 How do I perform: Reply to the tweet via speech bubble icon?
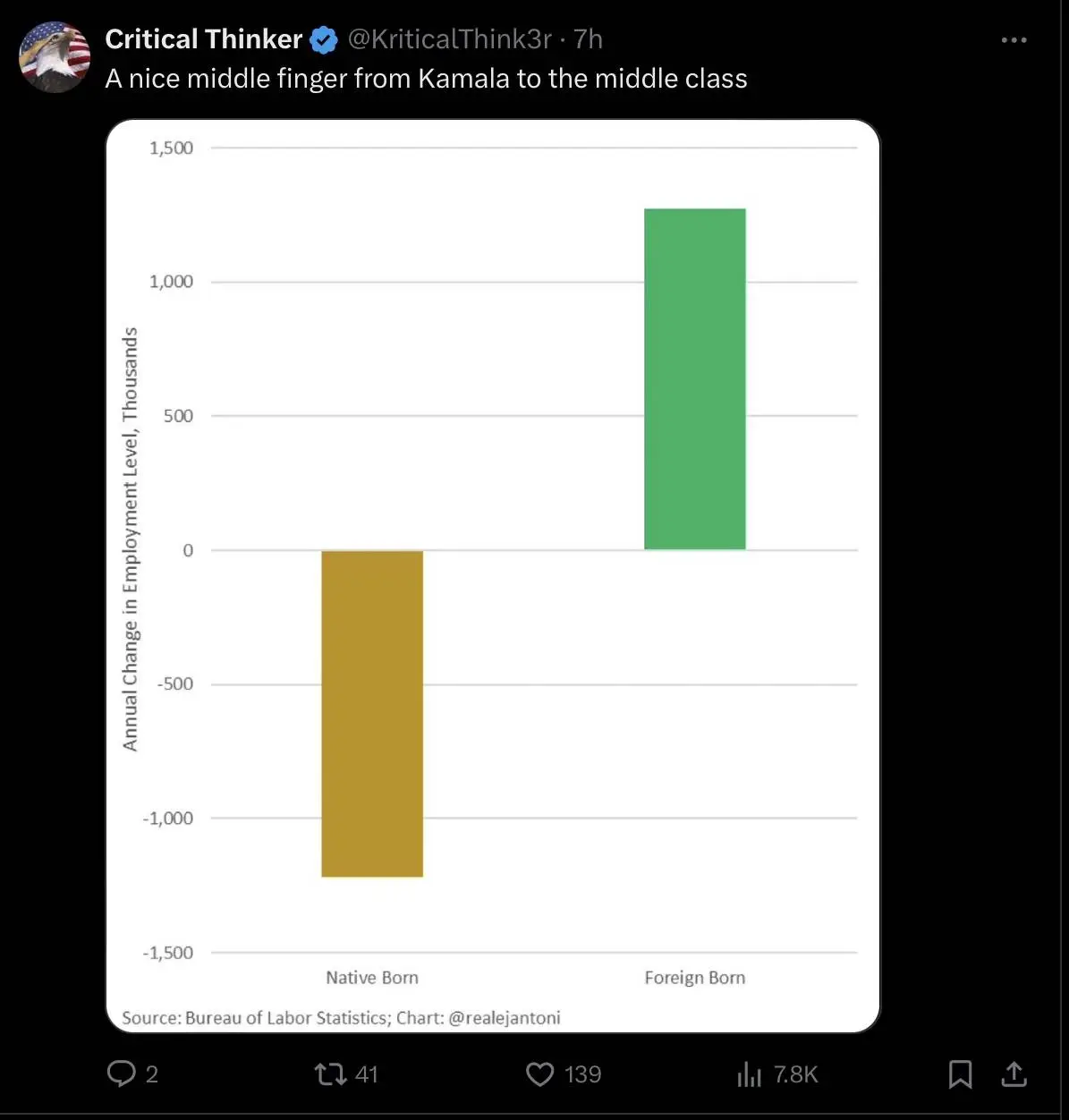(x=121, y=1073)
